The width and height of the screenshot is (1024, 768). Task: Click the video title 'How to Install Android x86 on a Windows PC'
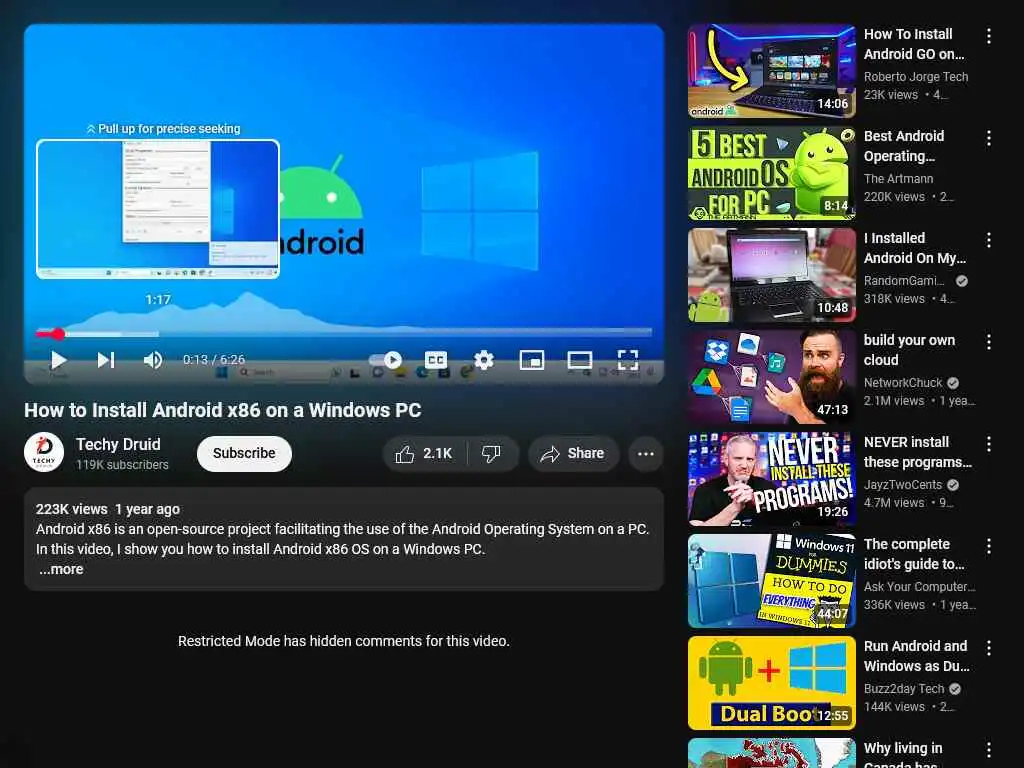click(x=223, y=410)
